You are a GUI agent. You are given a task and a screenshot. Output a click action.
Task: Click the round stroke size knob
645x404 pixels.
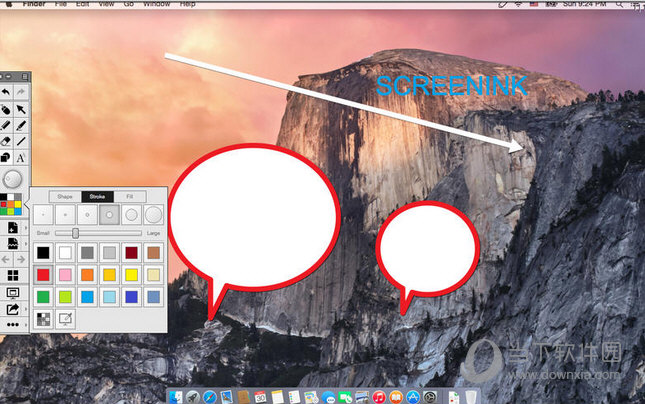point(12,179)
